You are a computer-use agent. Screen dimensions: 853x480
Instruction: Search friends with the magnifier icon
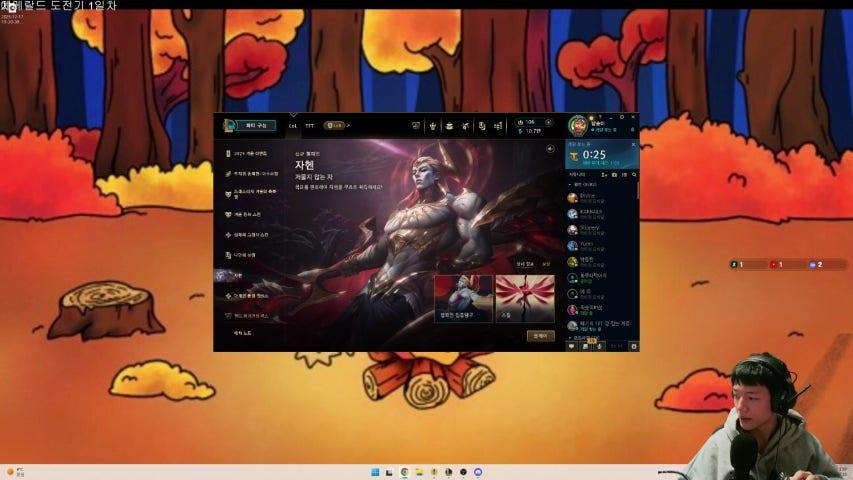634,175
